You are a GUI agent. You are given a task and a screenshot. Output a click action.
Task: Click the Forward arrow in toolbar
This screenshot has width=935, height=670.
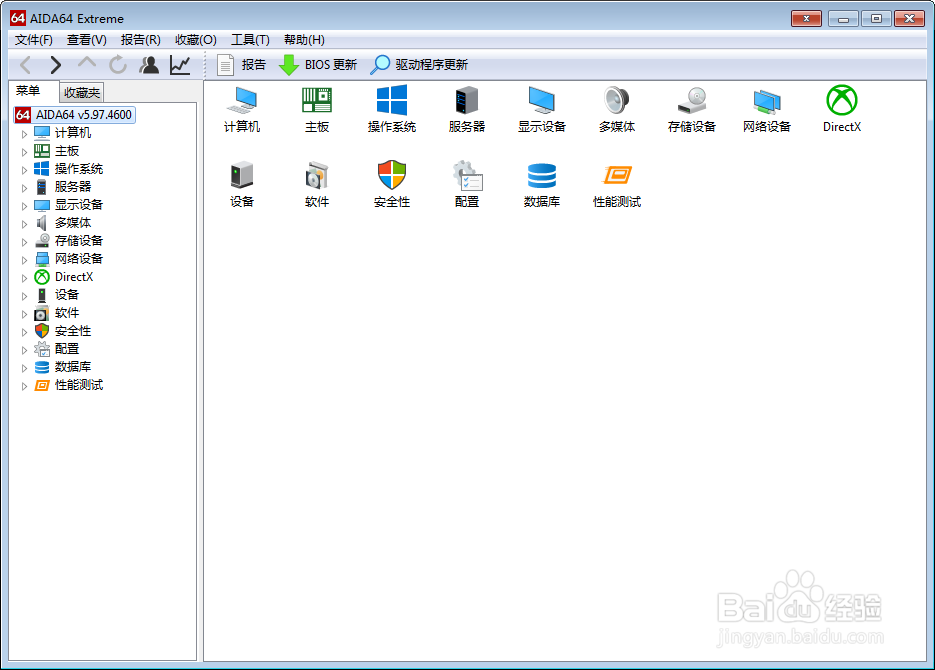pyautogui.click(x=56, y=64)
